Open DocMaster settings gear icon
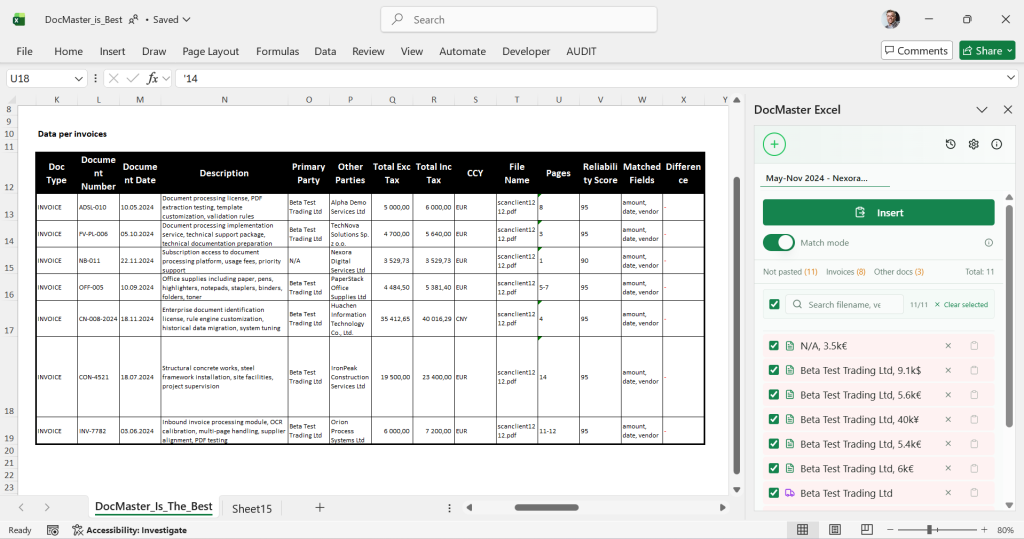This screenshot has height=539, width=1024. tap(974, 144)
